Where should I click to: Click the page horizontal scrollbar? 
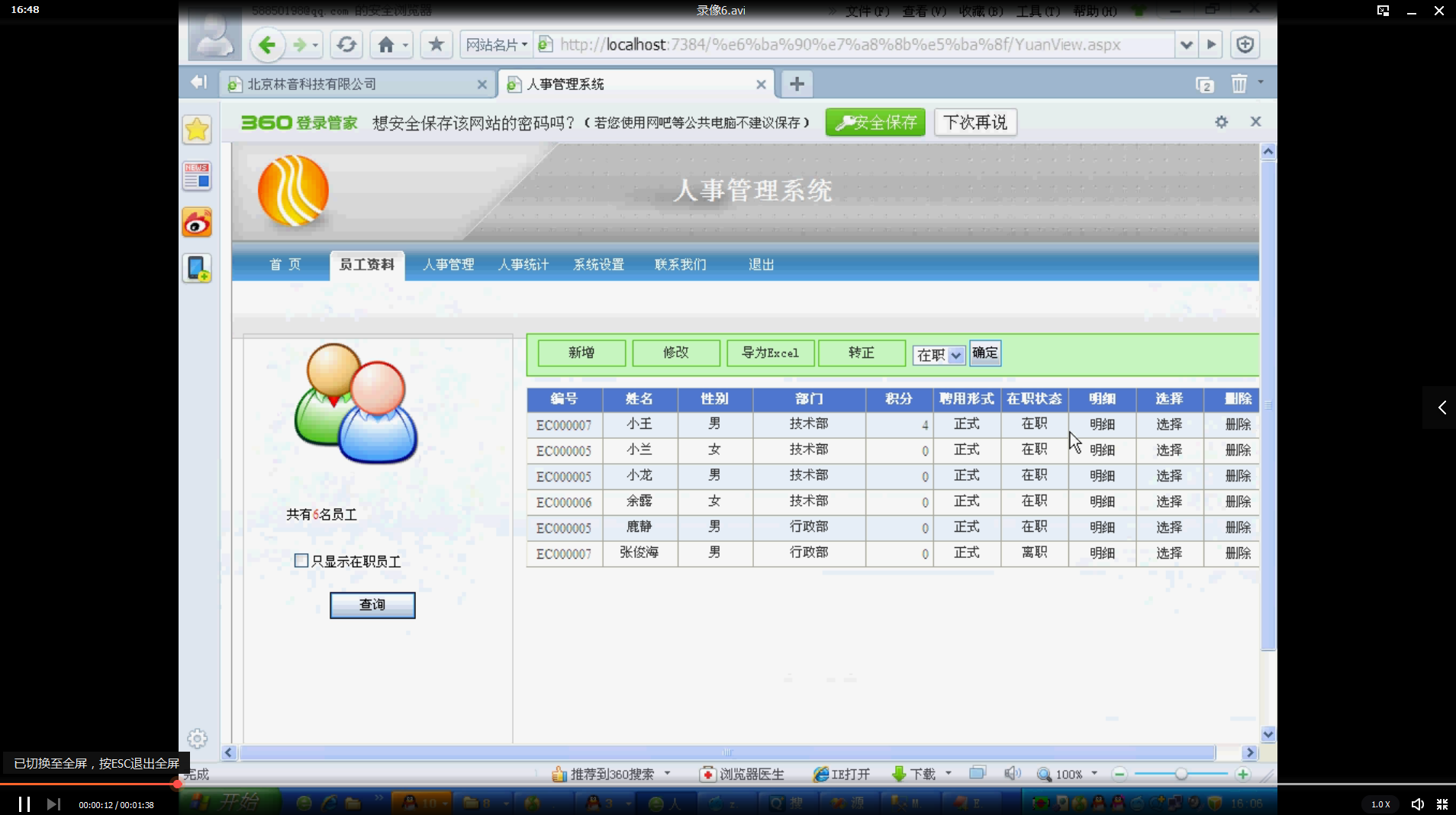point(727,752)
